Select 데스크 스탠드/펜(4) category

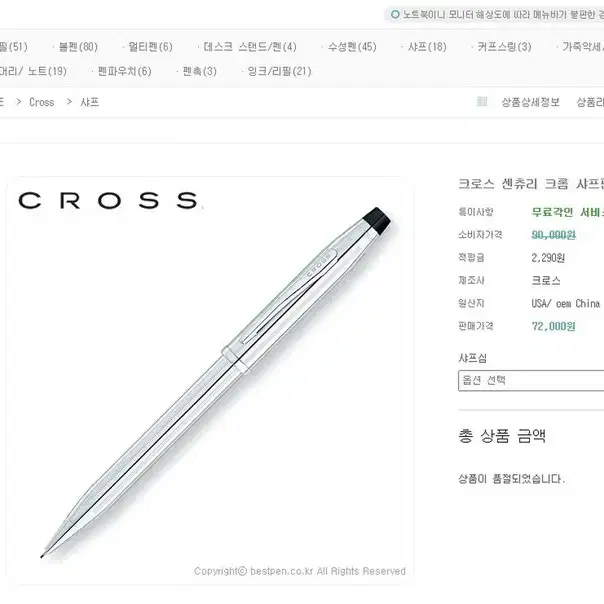(250, 47)
